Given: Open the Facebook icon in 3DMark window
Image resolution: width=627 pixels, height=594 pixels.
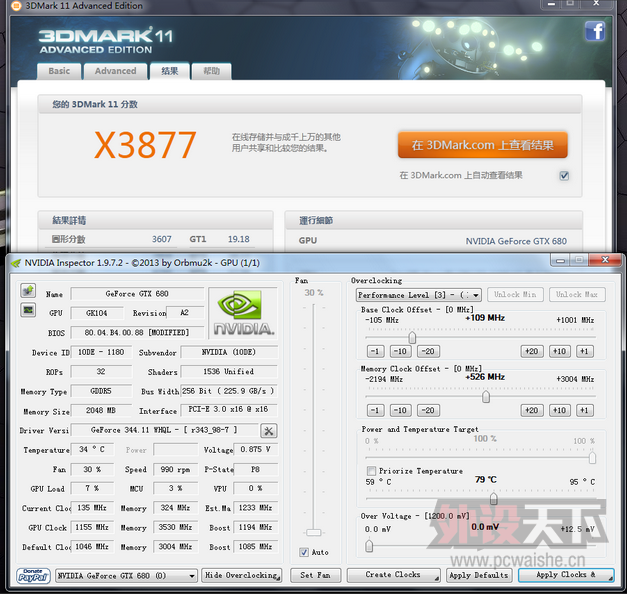Looking at the screenshot, I should pos(595,31).
